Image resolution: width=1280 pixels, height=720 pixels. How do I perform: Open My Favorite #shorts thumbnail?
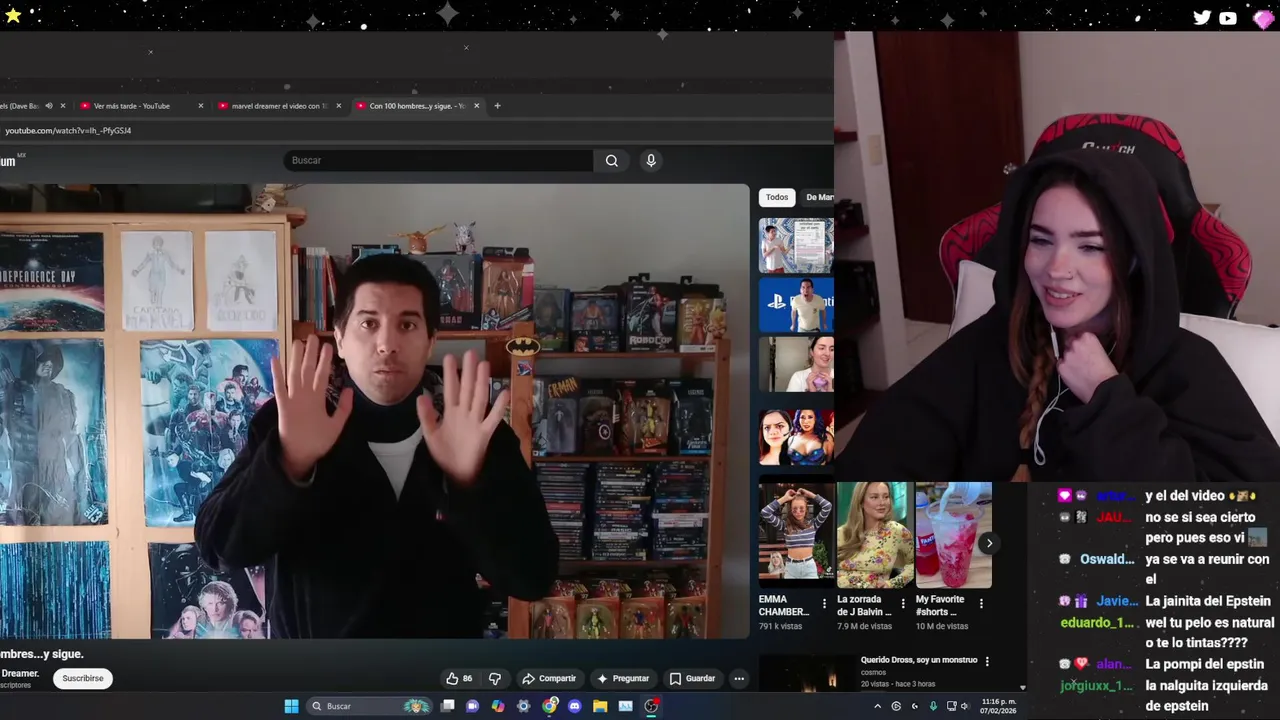coord(954,535)
